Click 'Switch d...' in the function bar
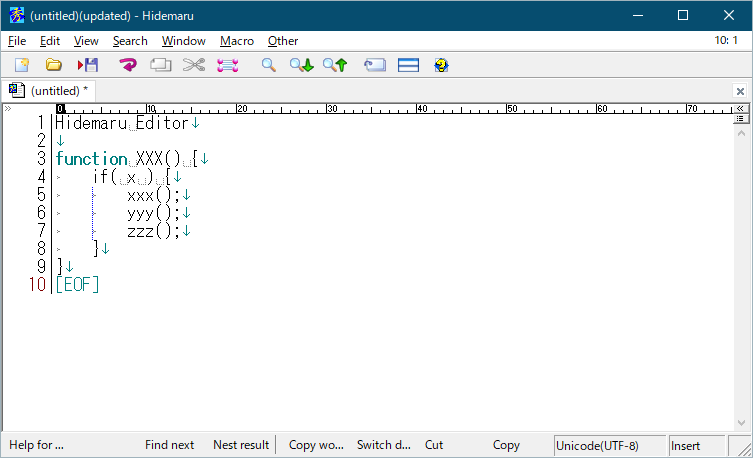Screen dimensions: 753x458 (x=384, y=445)
